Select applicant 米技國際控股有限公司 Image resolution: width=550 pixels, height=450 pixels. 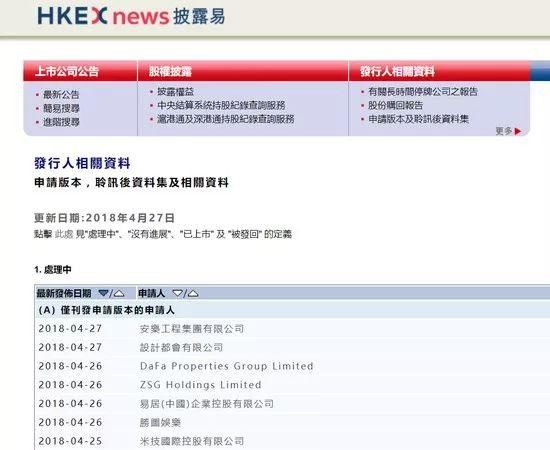192,441
